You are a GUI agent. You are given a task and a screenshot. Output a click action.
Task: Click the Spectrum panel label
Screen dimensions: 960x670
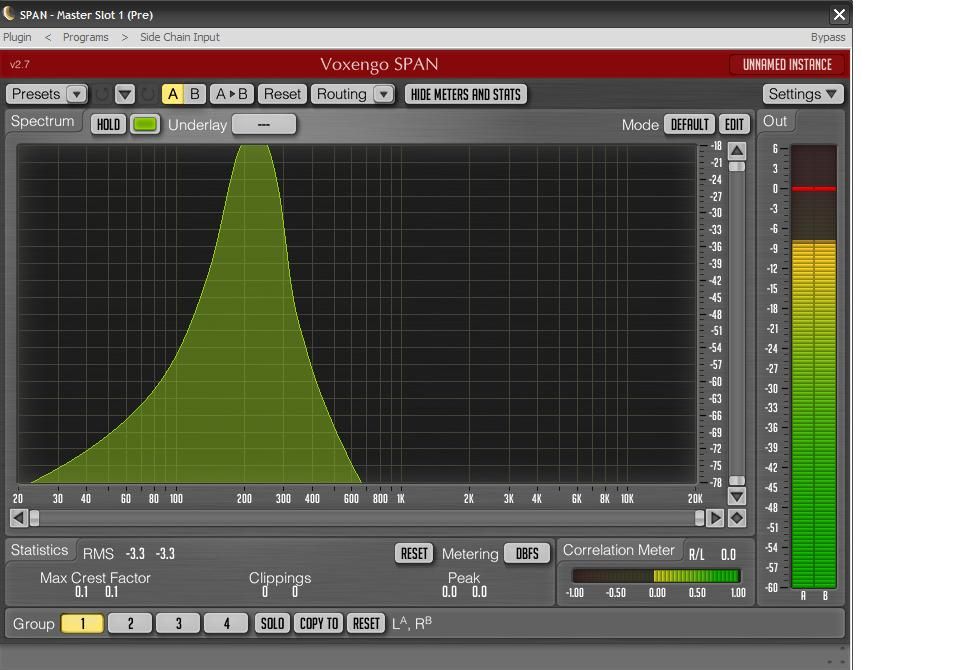point(42,121)
